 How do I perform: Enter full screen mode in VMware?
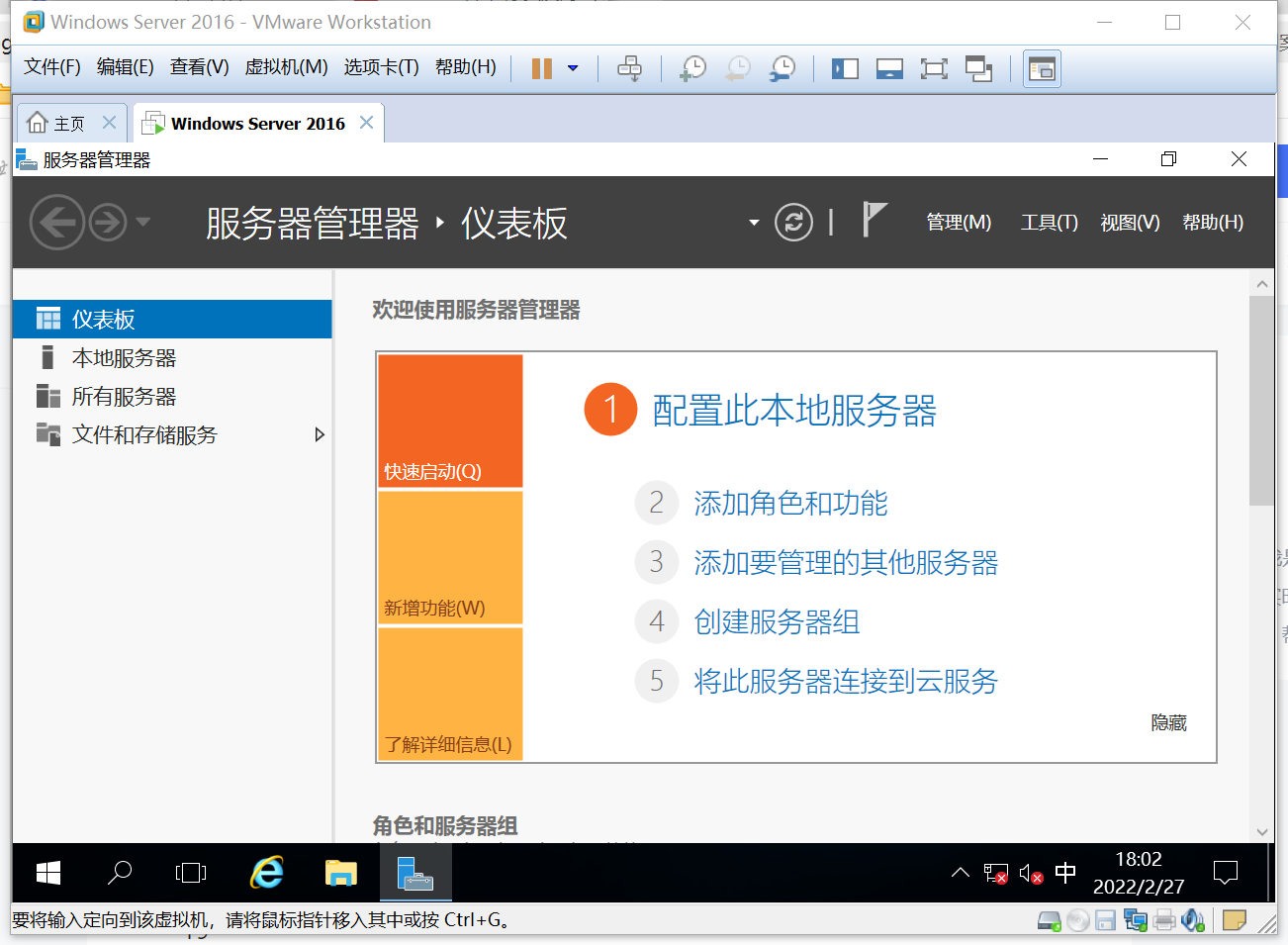pyautogui.click(x=934, y=68)
